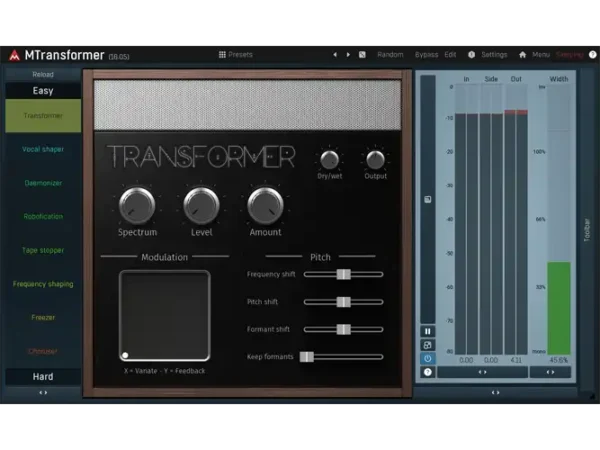Click the green Width meter bar

tap(559, 308)
